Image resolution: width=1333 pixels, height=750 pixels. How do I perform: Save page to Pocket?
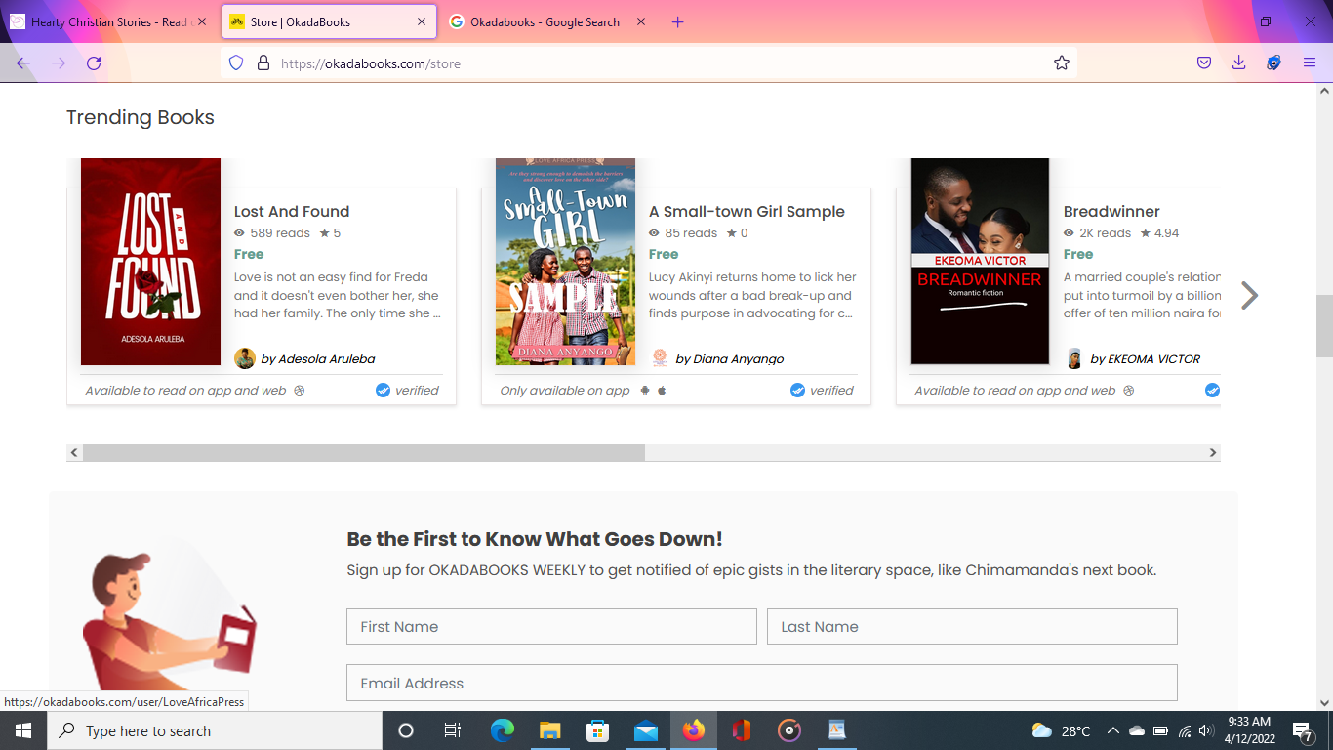click(1204, 63)
